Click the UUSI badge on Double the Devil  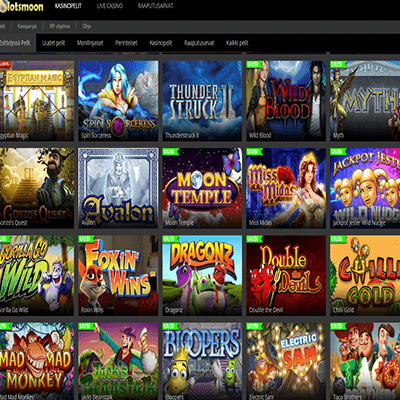254,239
